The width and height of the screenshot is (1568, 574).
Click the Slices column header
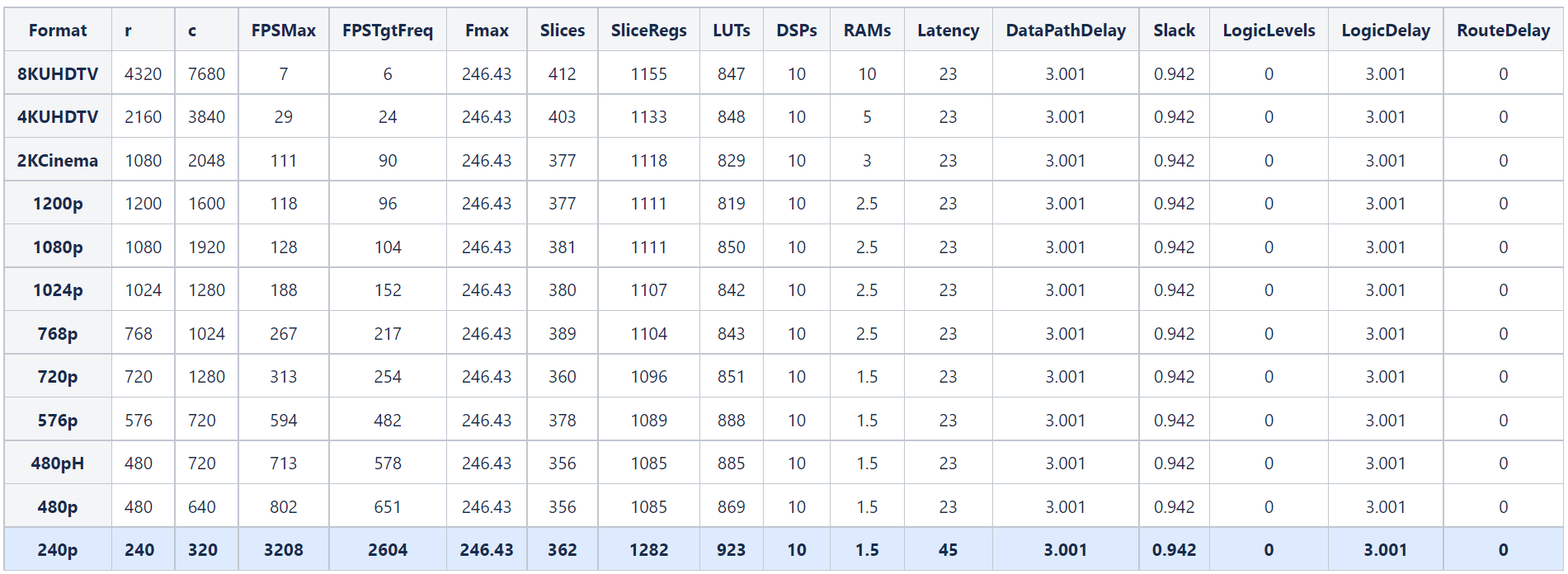[x=562, y=31]
